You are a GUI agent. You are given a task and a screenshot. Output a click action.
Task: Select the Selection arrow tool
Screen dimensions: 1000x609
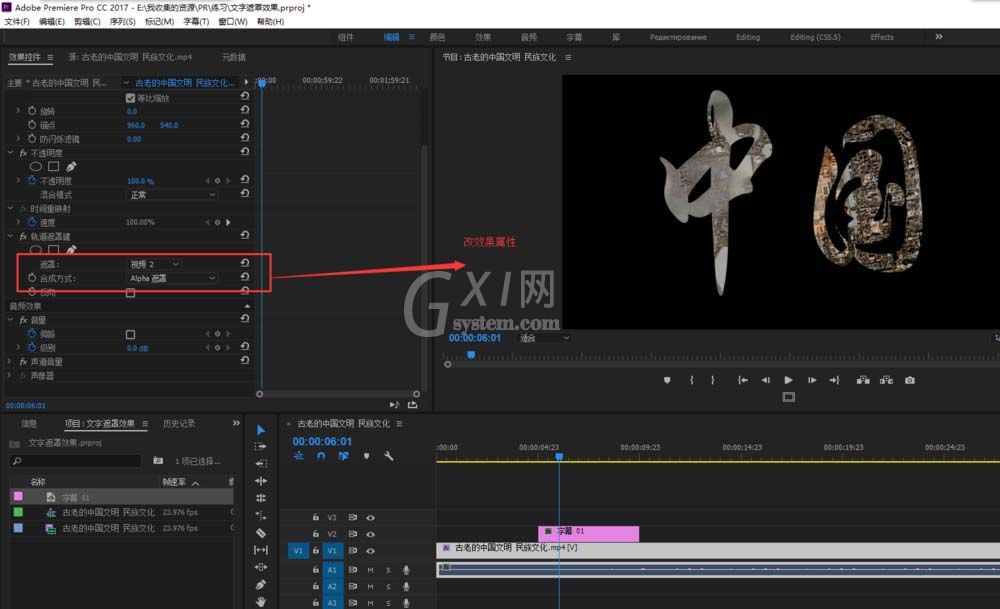pos(261,430)
